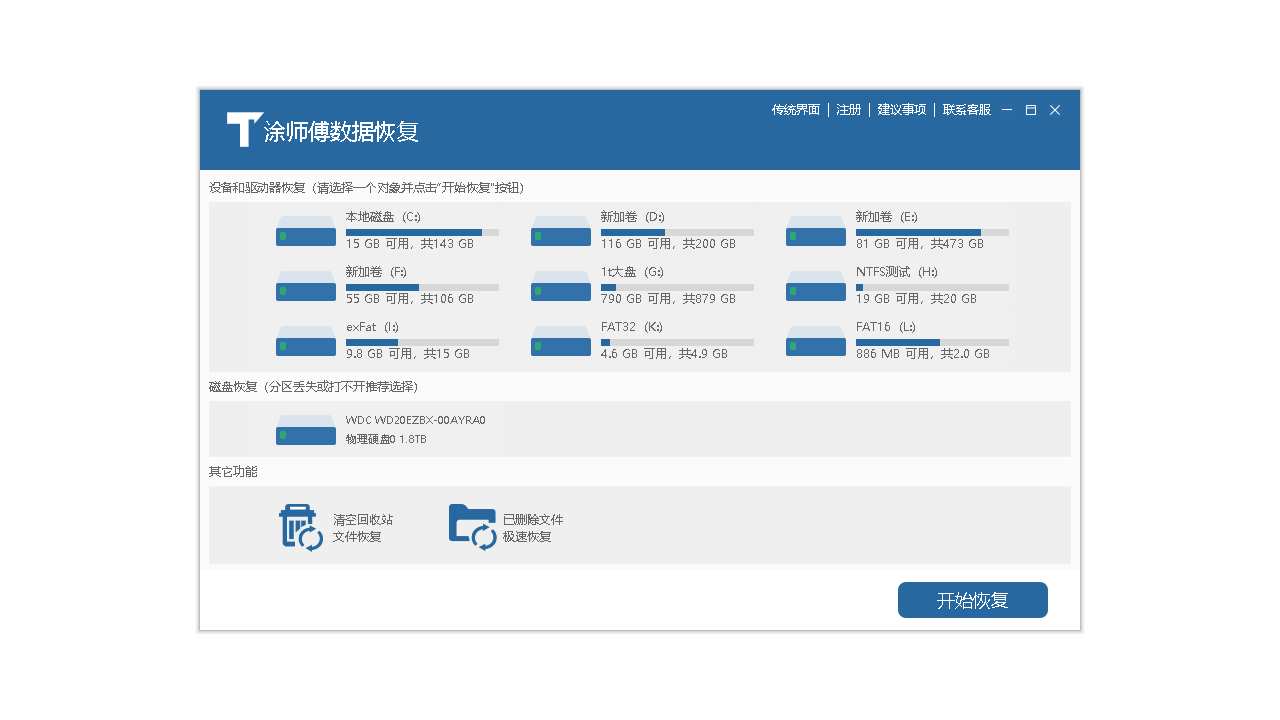Choose the E: volume drive icon
This screenshot has width=1280, height=720.
(816, 231)
